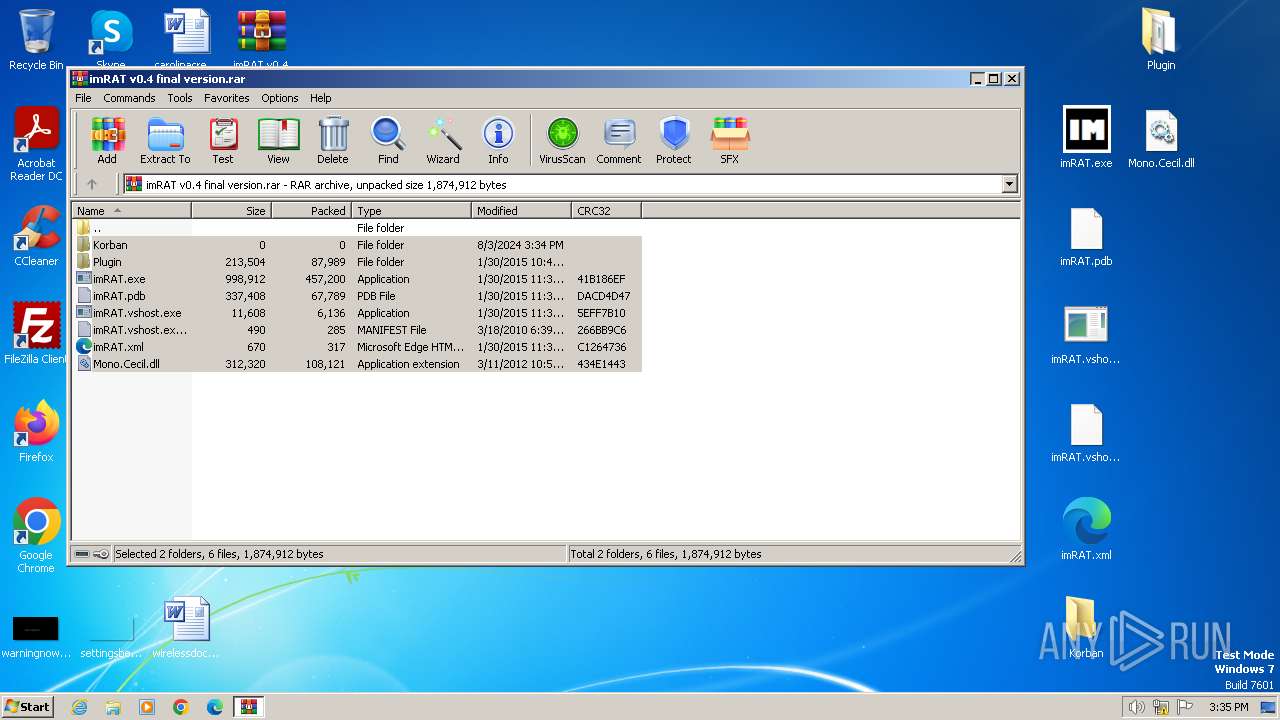Launch the Wizard tool
The height and width of the screenshot is (720, 1280).
[443, 140]
